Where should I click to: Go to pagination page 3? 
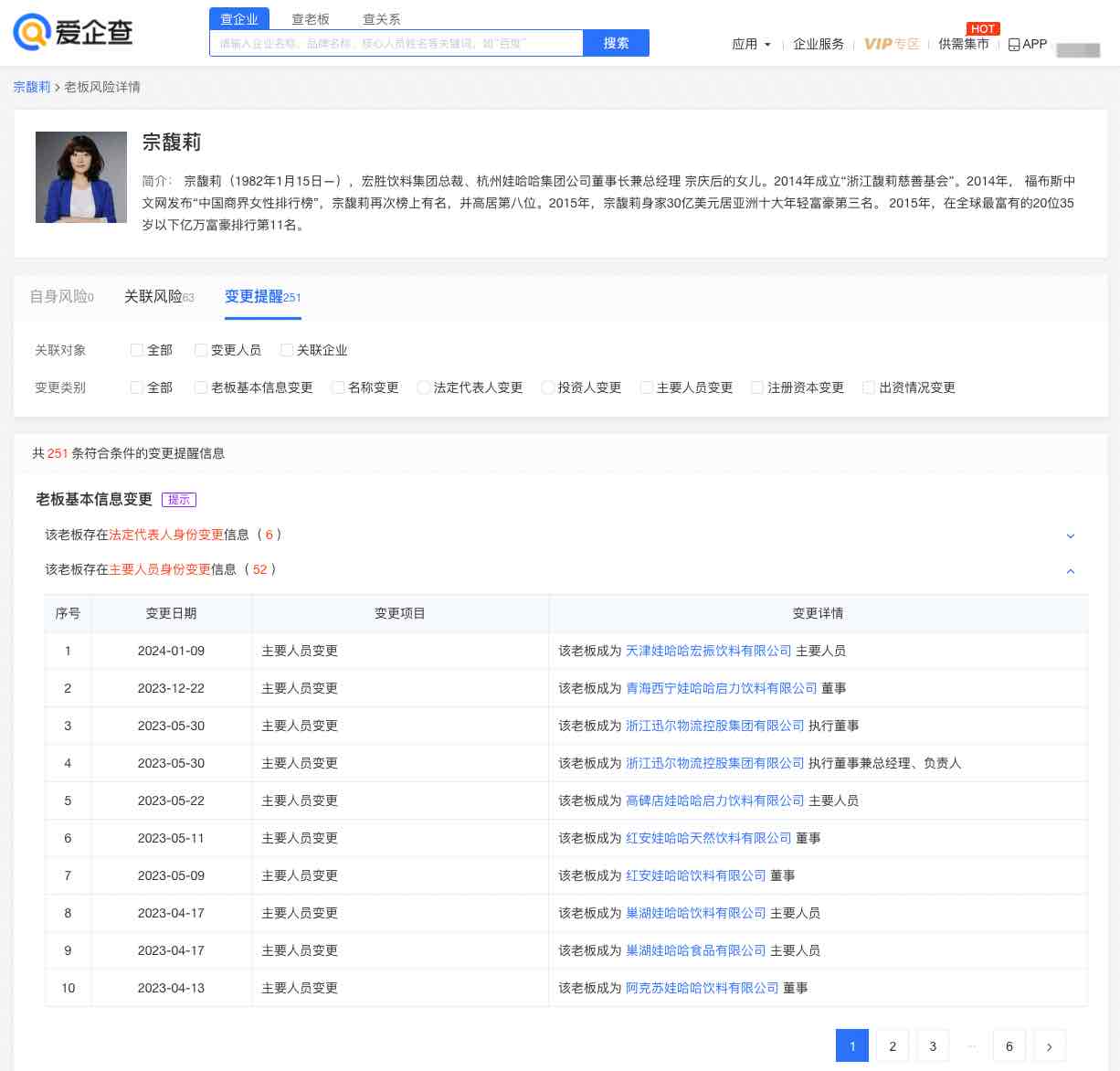(933, 1045)
